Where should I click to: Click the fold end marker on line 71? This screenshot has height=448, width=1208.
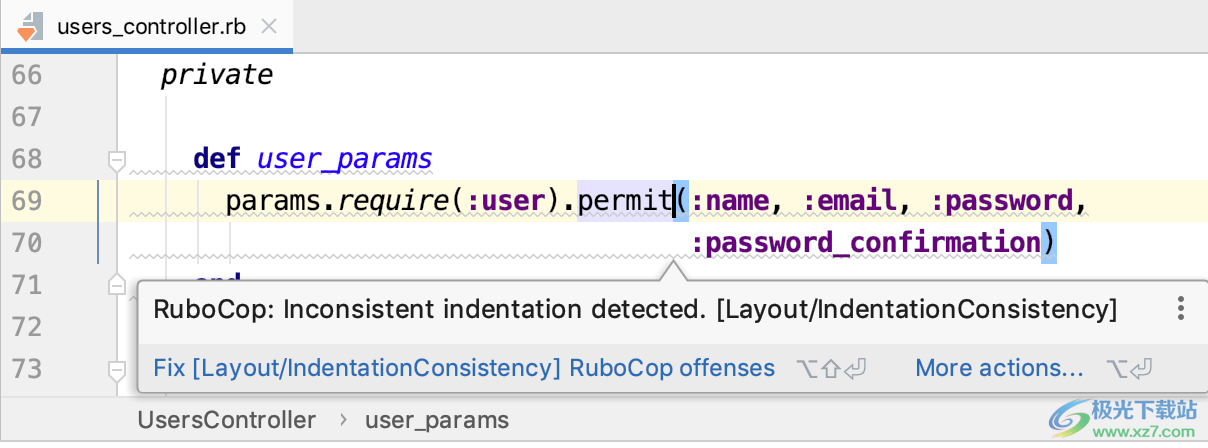pos(117,285)
